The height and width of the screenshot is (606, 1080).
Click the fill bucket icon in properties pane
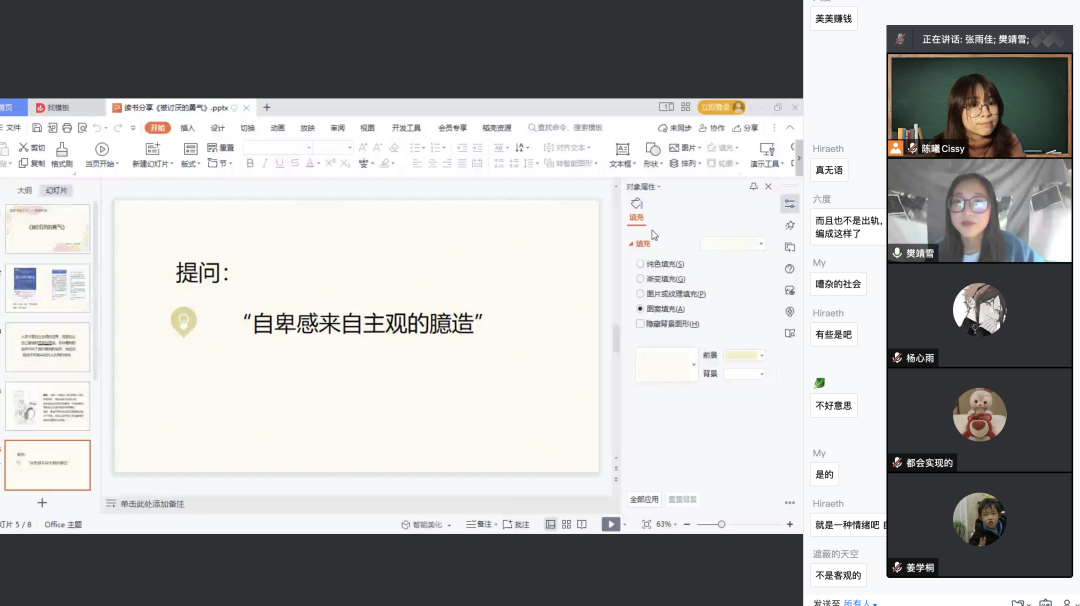tap(636, 203)
